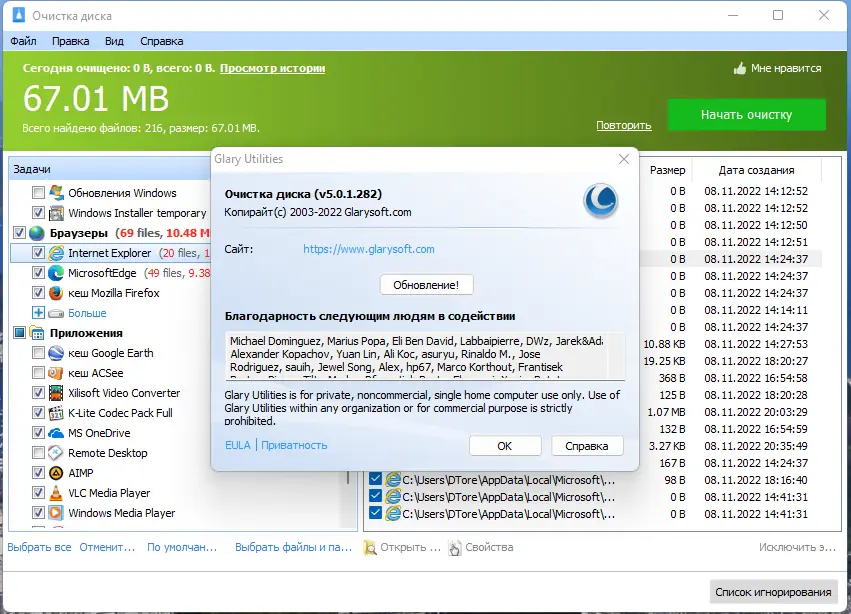Click the Обновление! button
The image size is (851, 614).
pyautogui.click(x=425, y=284)
